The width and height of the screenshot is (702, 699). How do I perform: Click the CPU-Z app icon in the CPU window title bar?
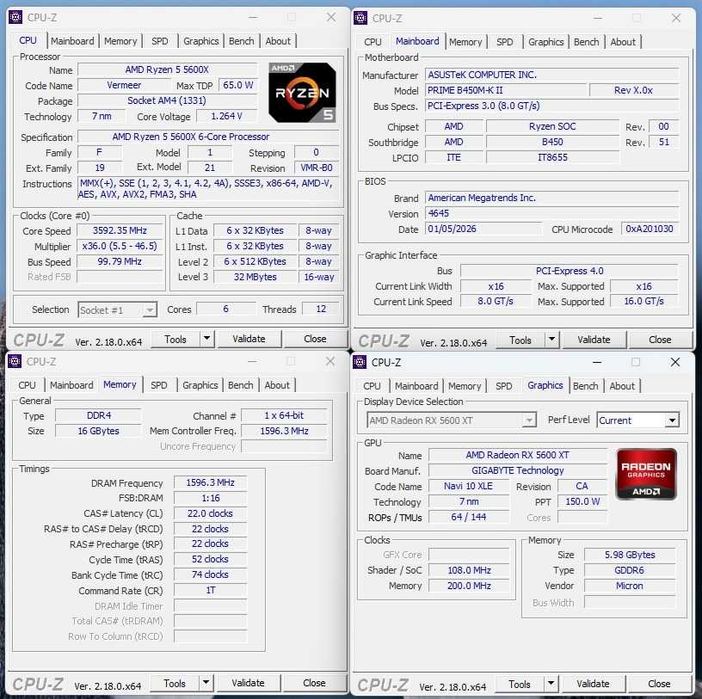click(x=15, y=17)
